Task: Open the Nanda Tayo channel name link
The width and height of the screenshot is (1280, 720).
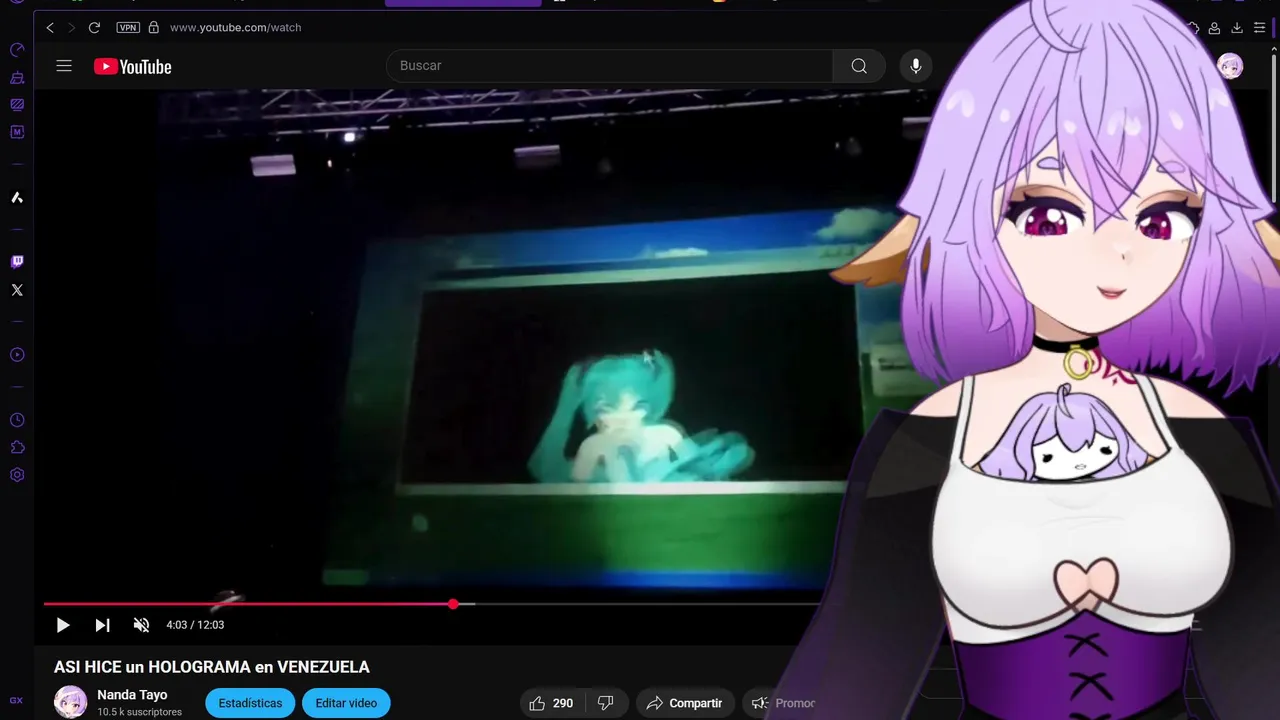Action: (x=132, y=695)
